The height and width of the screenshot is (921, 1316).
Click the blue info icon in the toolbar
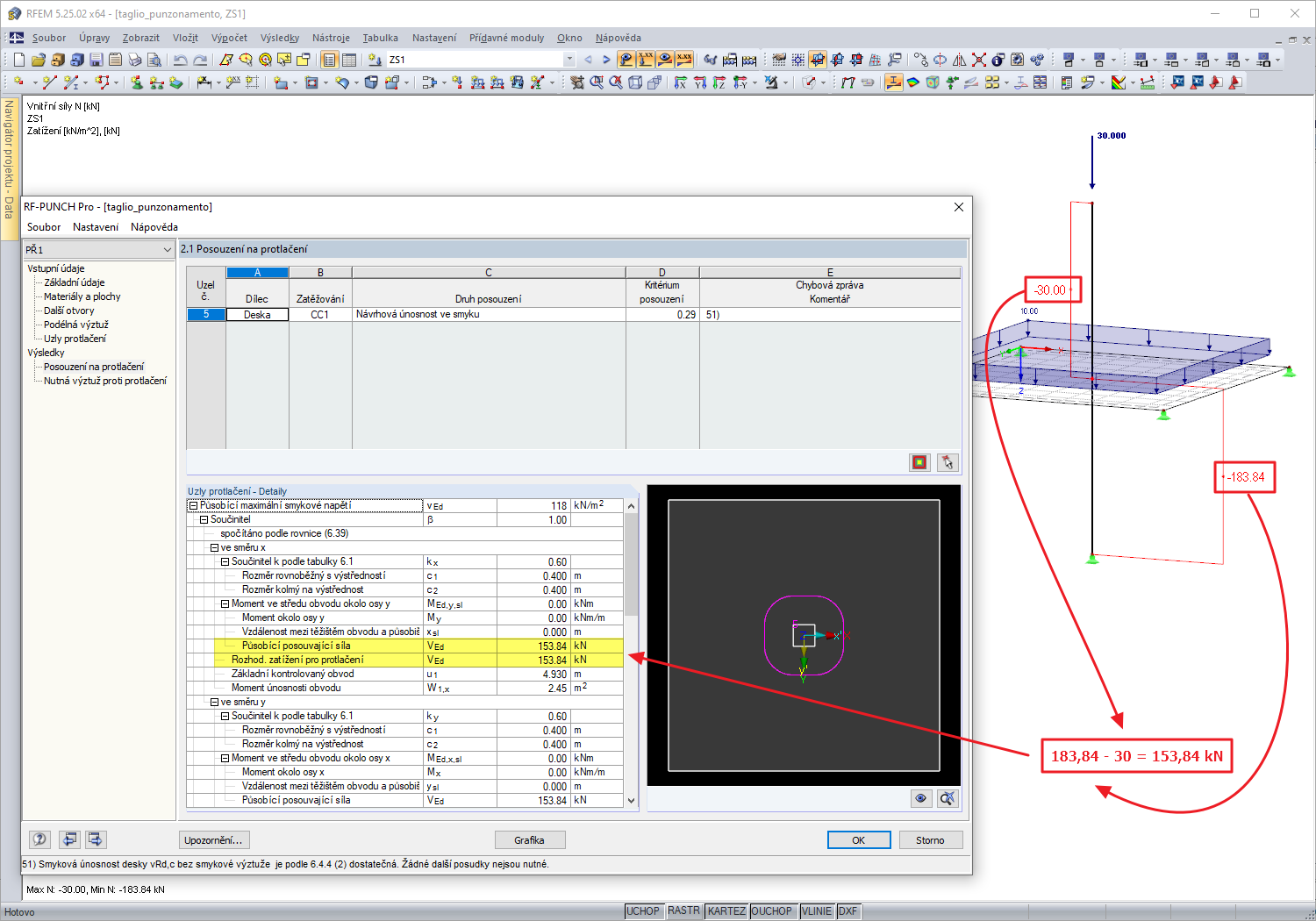(998, 60)
